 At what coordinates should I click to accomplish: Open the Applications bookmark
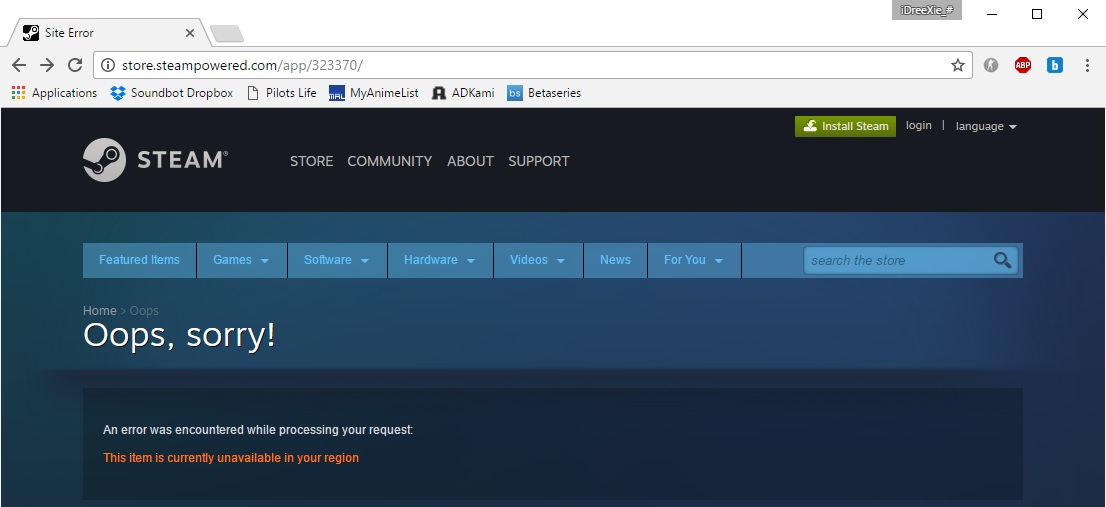(x=54, y=92)
